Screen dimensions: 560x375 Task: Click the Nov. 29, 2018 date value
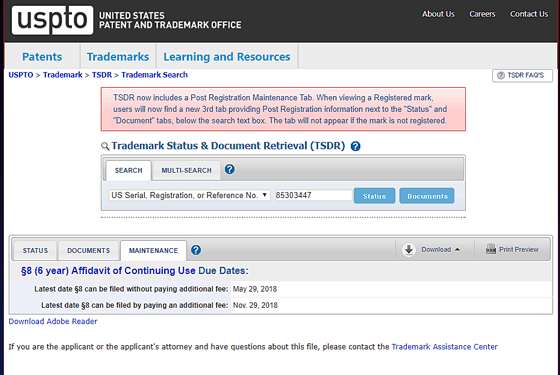click(255, 305)
